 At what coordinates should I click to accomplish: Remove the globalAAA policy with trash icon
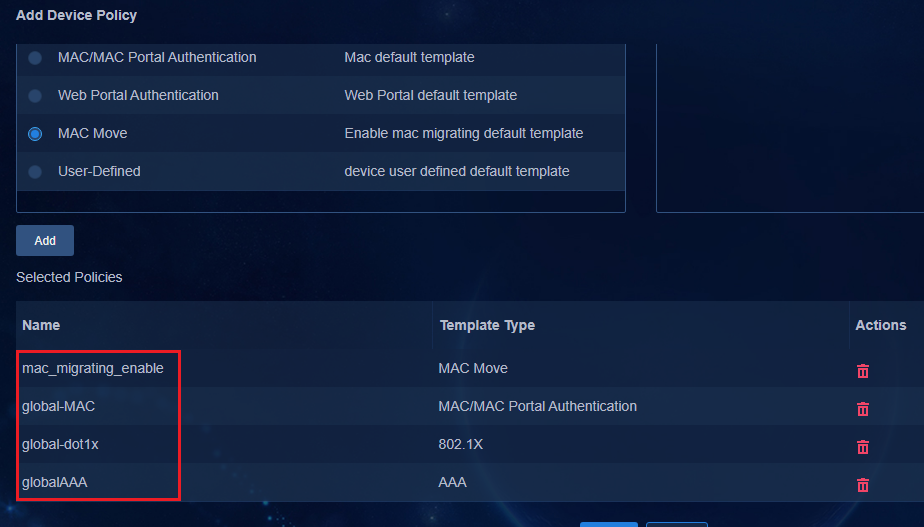863,485
